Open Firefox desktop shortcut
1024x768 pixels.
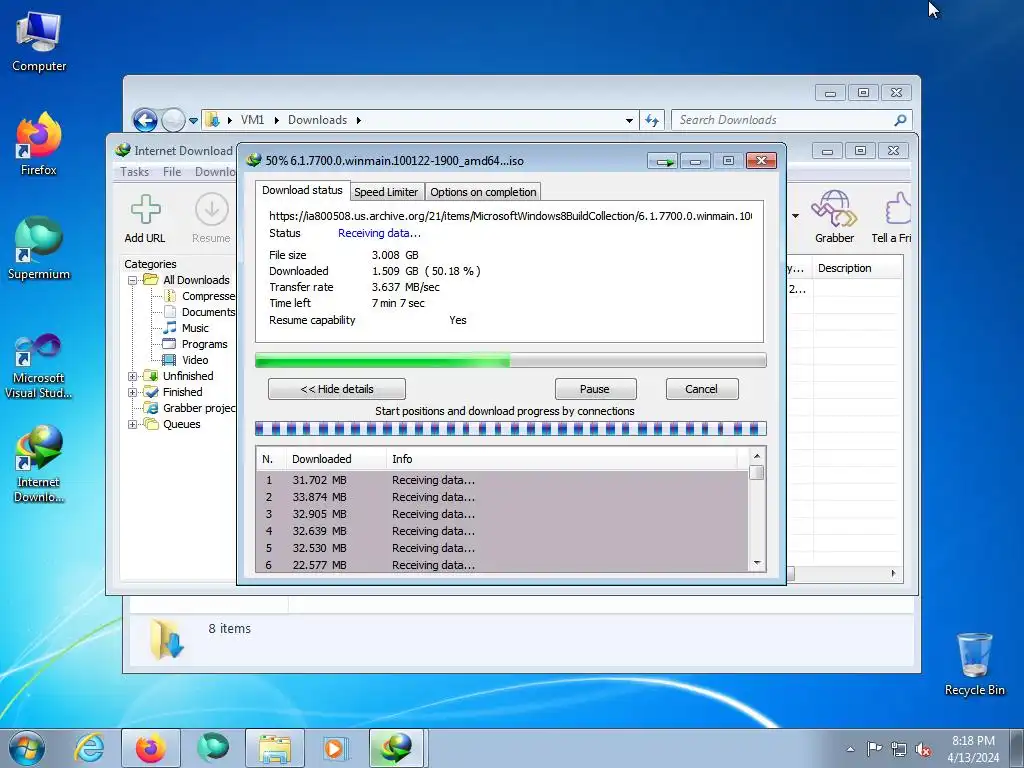click(x=39, y=144)
